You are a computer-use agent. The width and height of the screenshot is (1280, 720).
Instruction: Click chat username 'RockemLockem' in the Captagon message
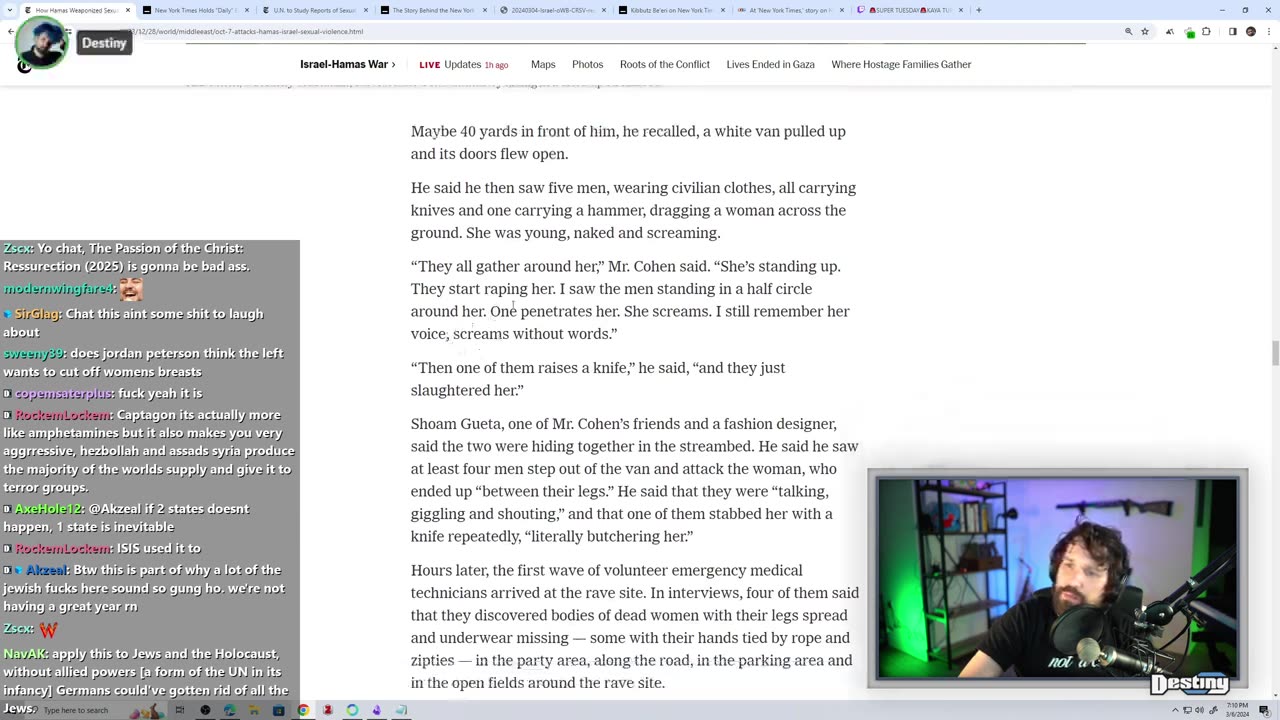pos(62,414)
